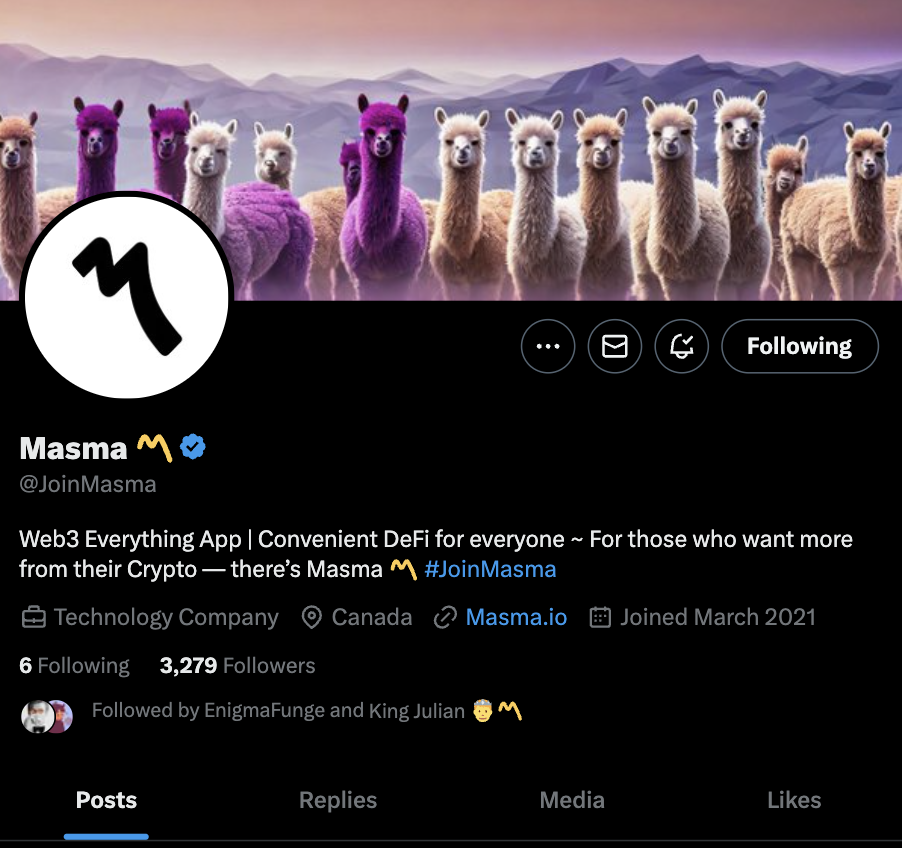The height and width of the screenshot is (848, 902).
Task: Open followers you know avatars
Action: (x=47, y=716)
